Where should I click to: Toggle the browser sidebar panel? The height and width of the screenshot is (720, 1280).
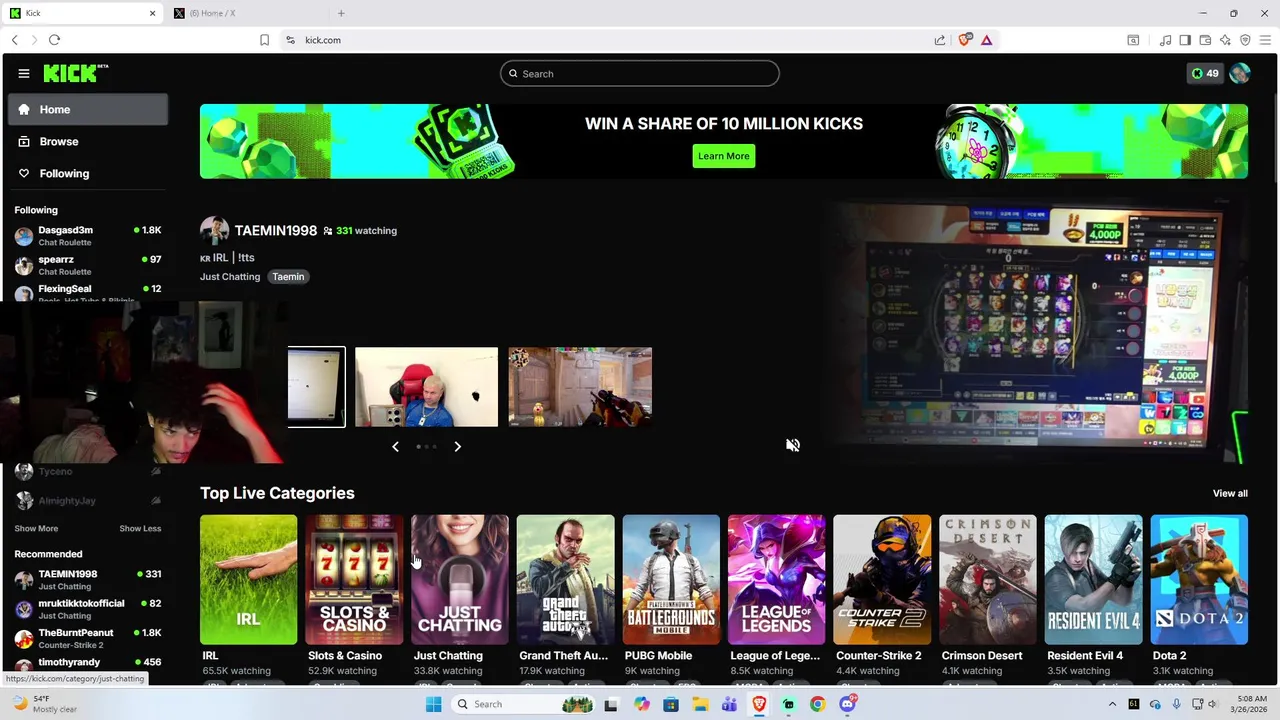tap(1185, 40)
